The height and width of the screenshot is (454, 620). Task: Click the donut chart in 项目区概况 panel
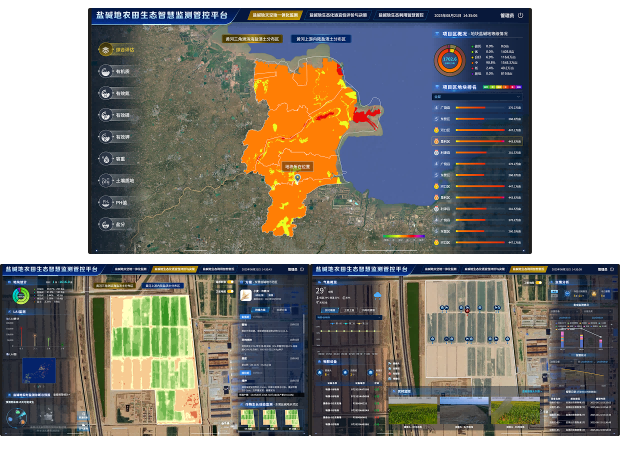coord(449,59)
